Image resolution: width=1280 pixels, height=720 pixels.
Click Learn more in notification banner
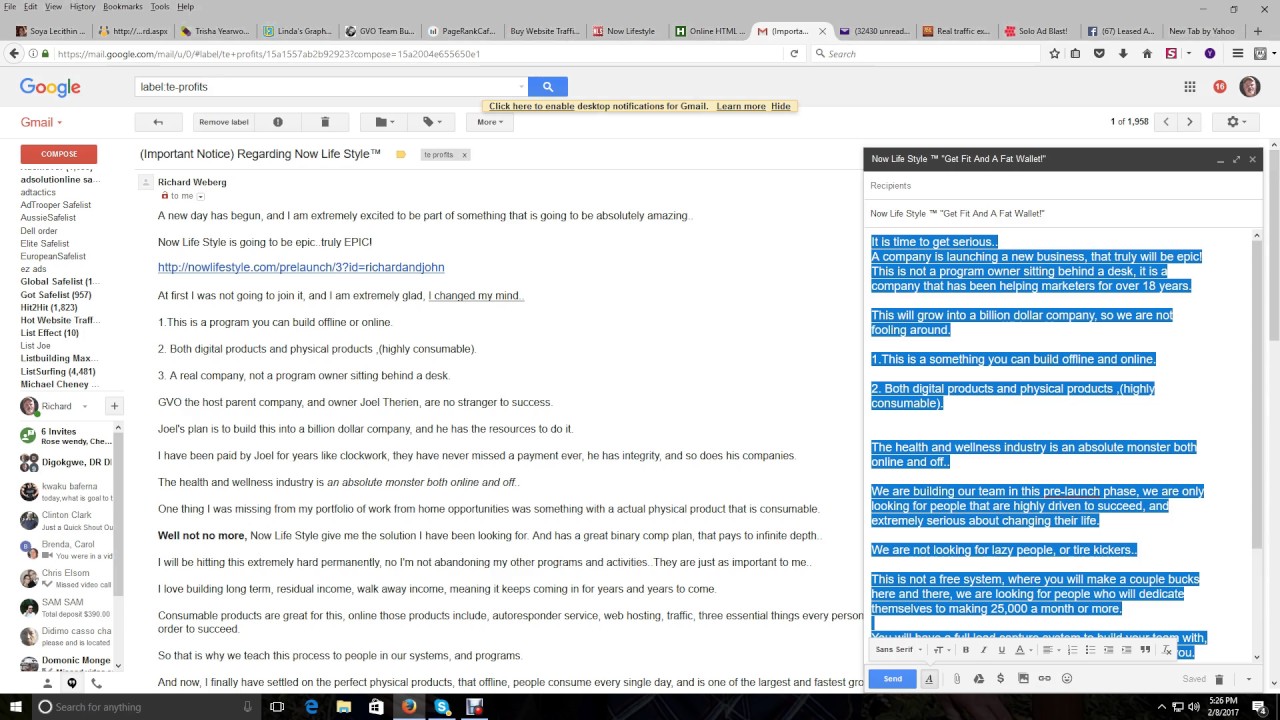coord(741,106)
